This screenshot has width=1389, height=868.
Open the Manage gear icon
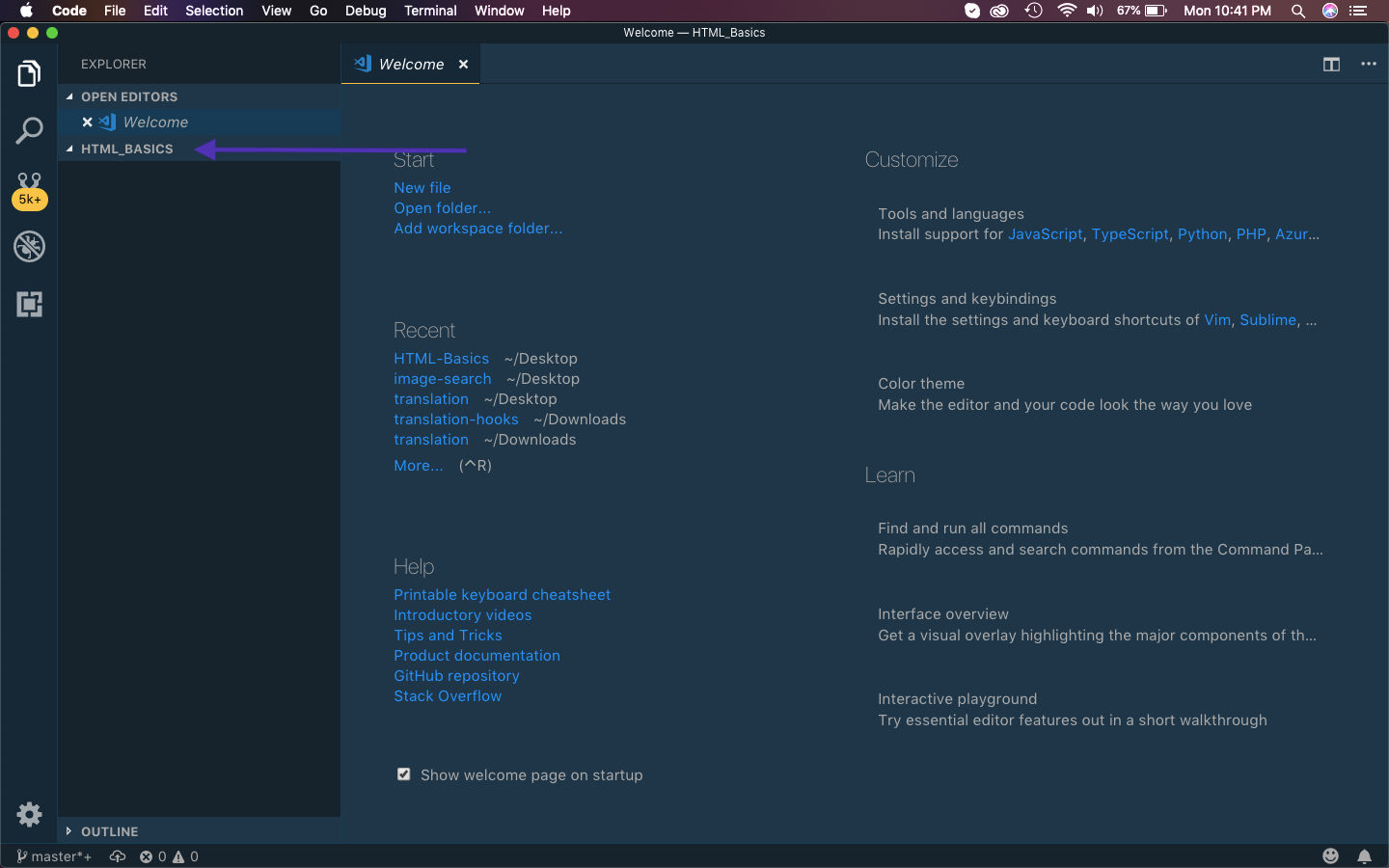[29, 814]
